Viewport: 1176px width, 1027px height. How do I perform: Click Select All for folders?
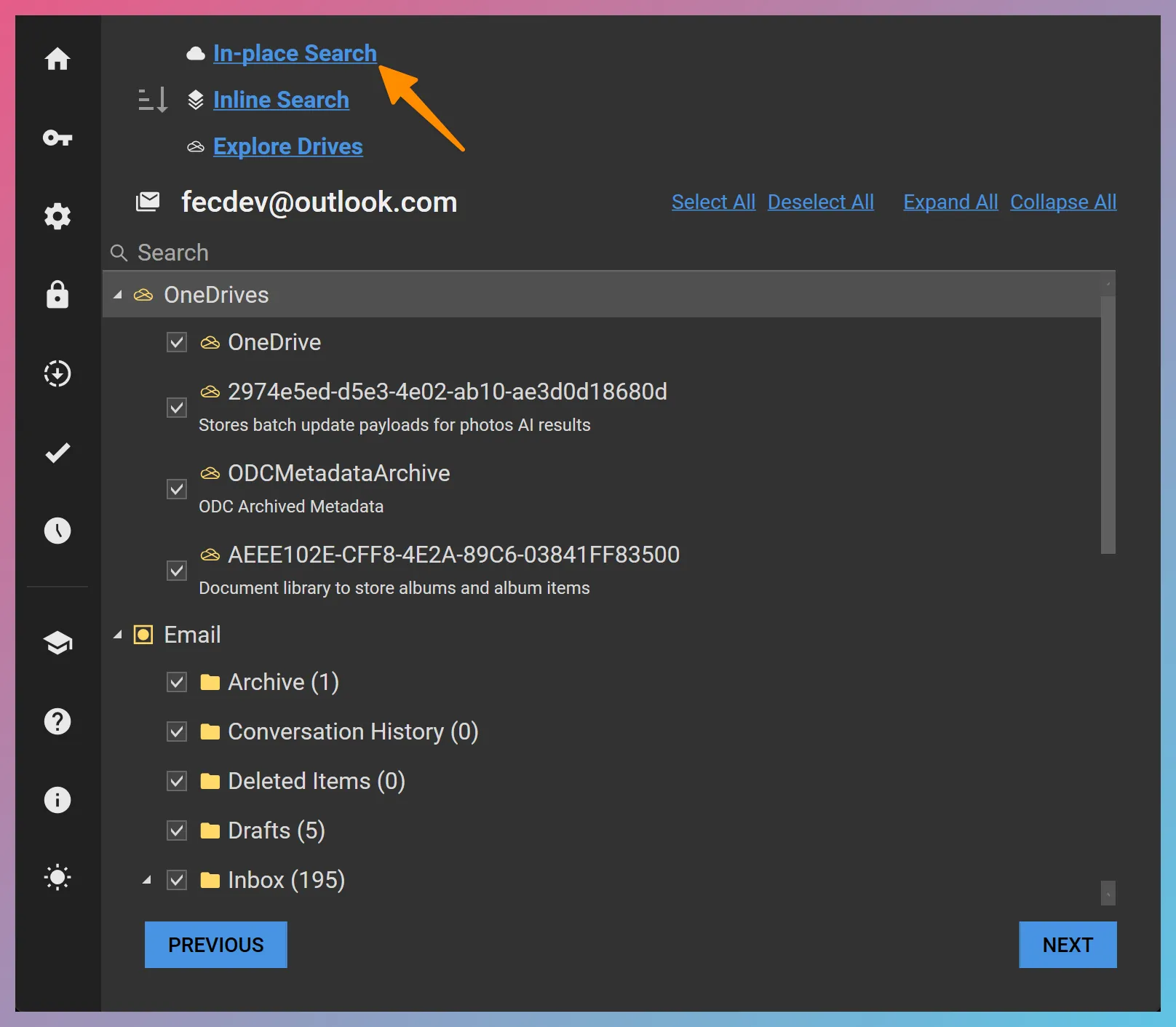(x=713, y=202)
